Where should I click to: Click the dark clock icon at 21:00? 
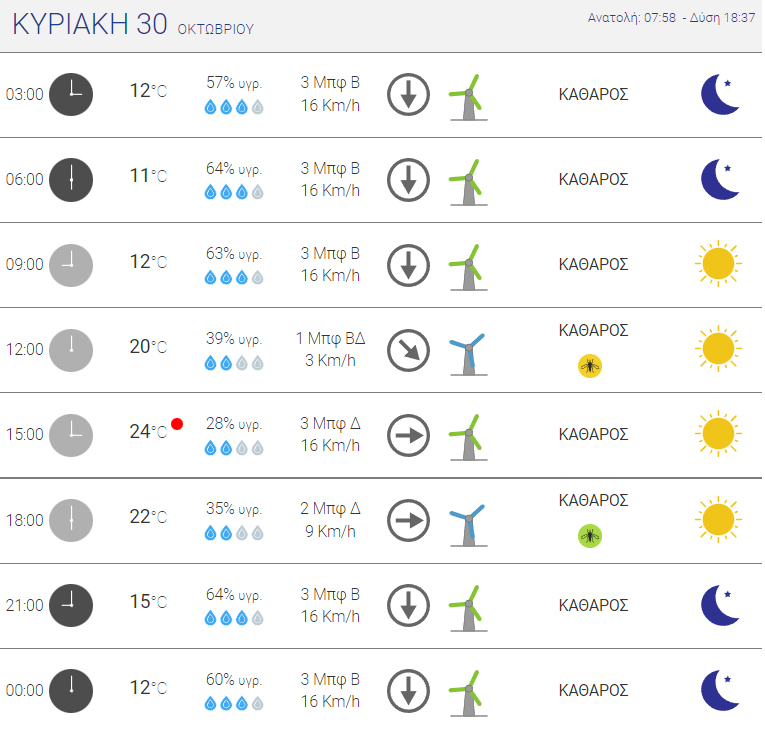[71, 605]
